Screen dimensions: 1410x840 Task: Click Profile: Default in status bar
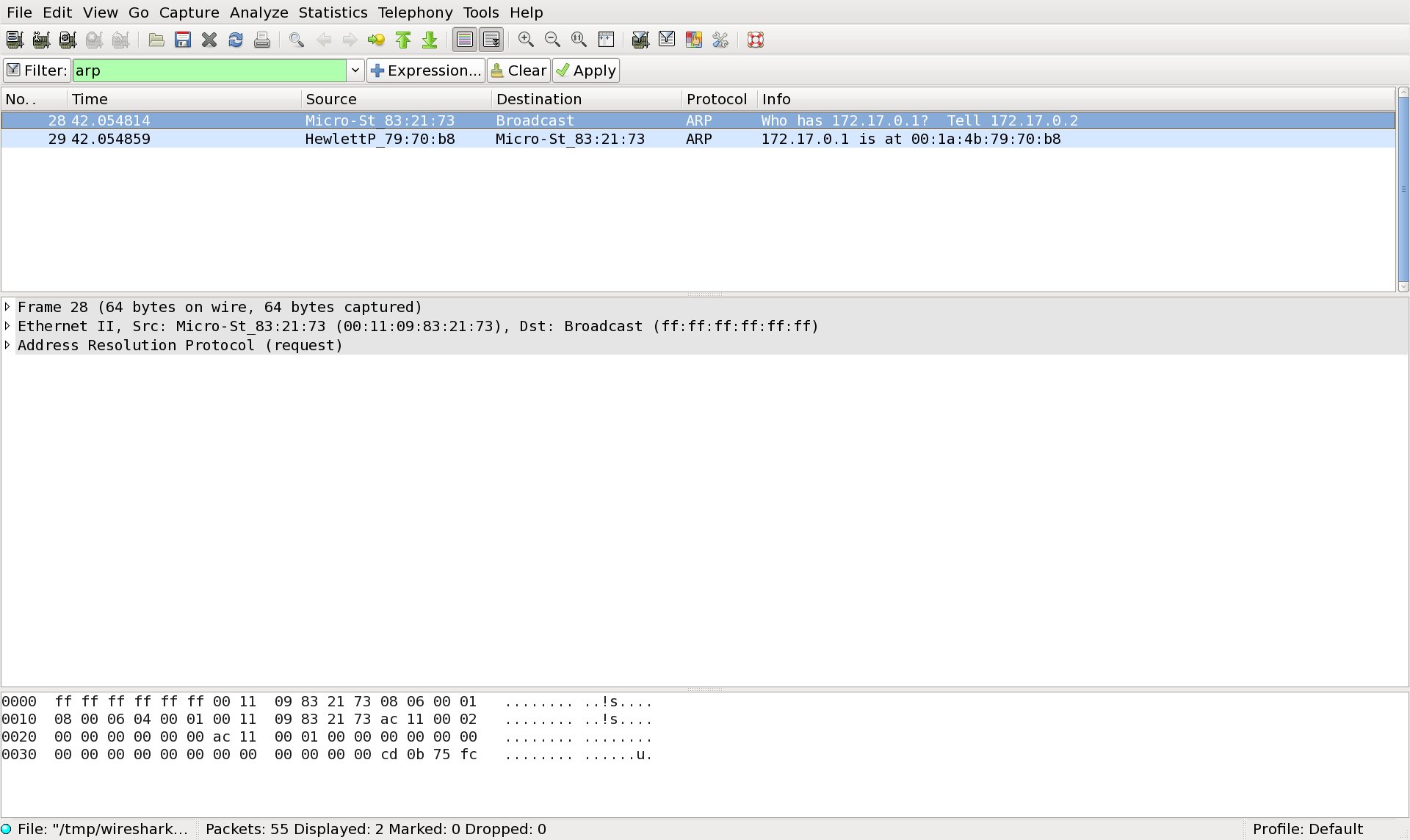[1308, 830]
